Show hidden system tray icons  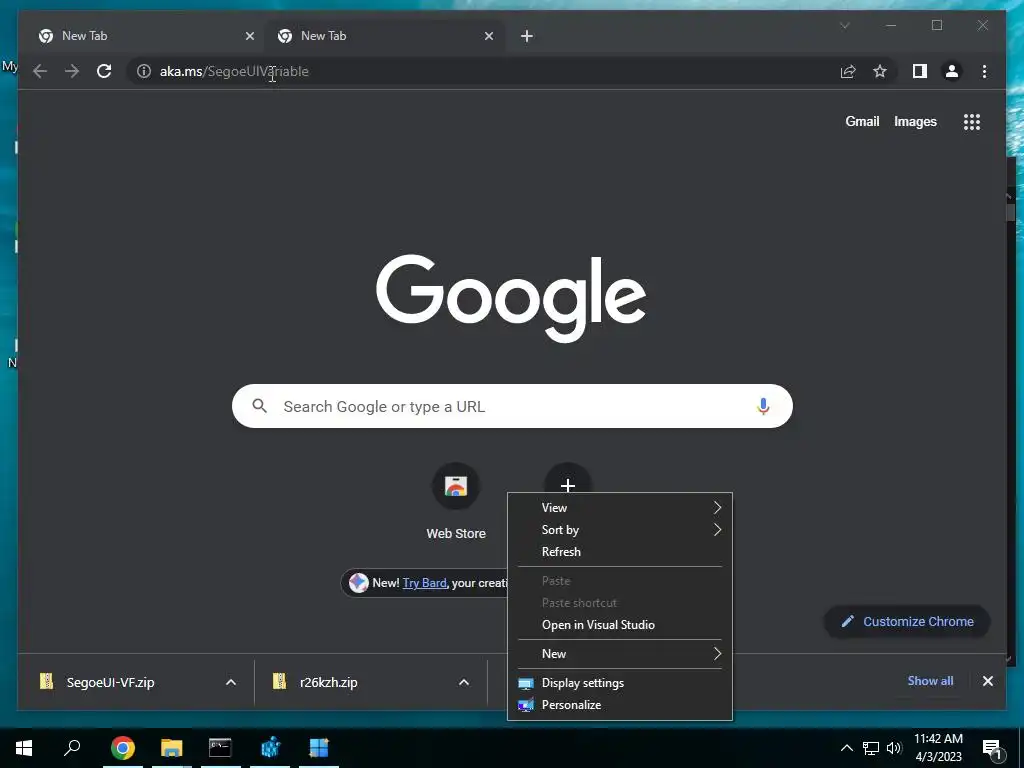846,748
